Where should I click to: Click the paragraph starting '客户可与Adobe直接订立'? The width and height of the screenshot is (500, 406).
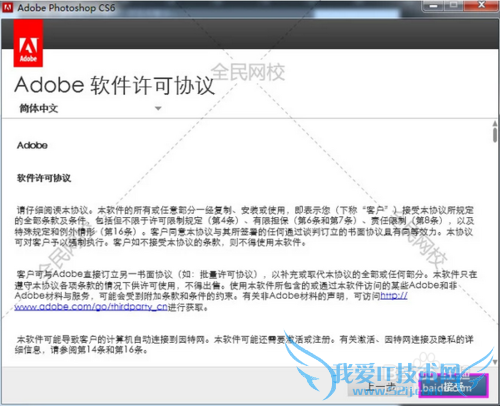click(246, 291)
